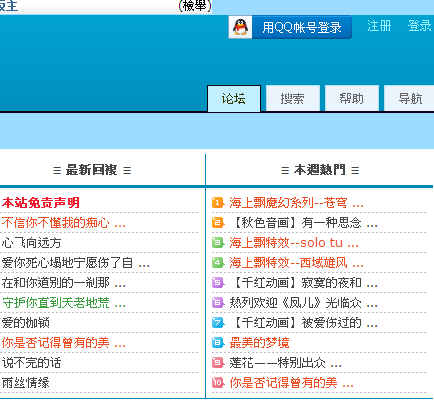Click the orange rank 2 badge
The image size is (434, 402).
click(218, 223)
